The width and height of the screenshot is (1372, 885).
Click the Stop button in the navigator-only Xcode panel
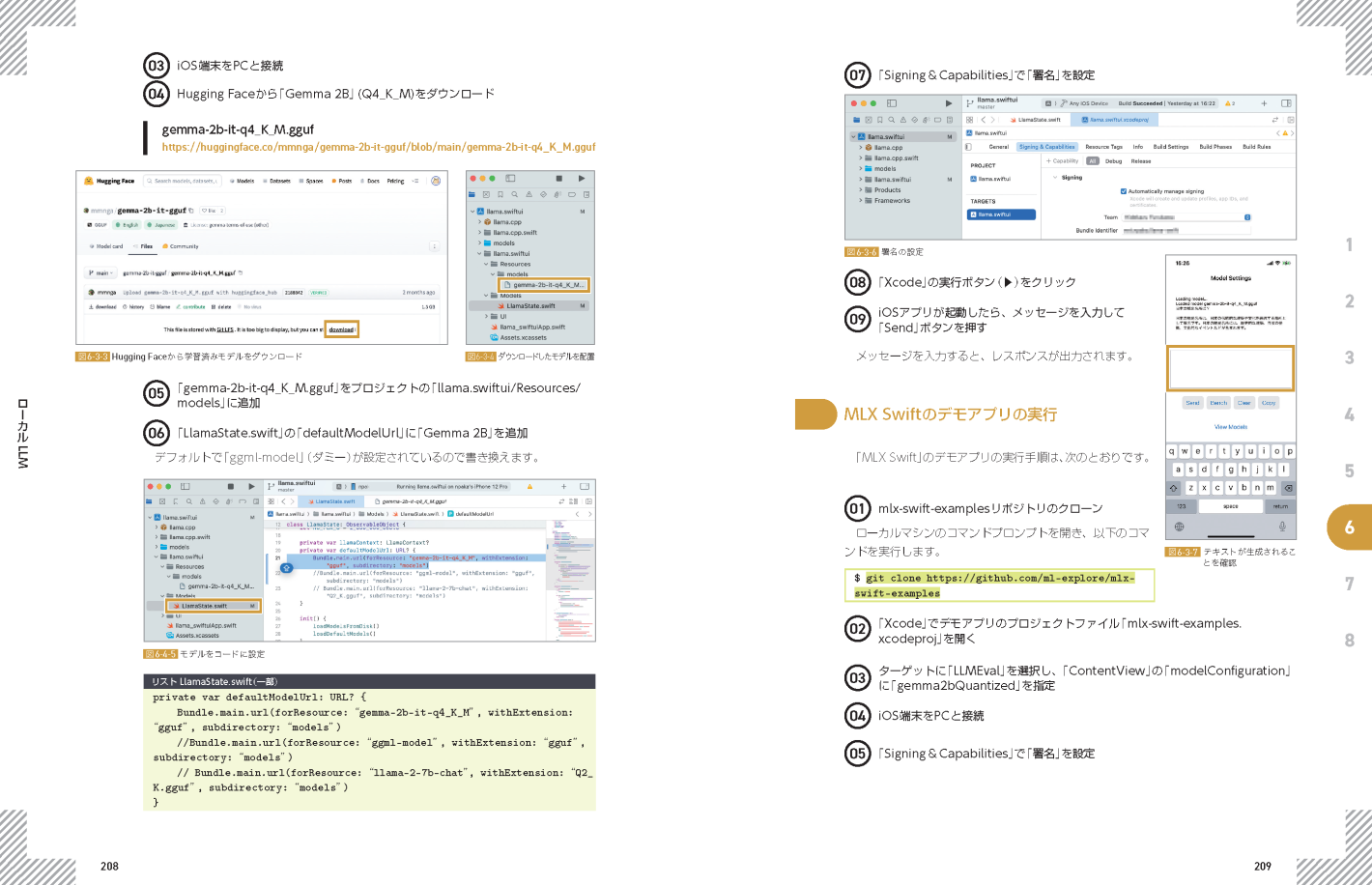click(x=559, y=179)
